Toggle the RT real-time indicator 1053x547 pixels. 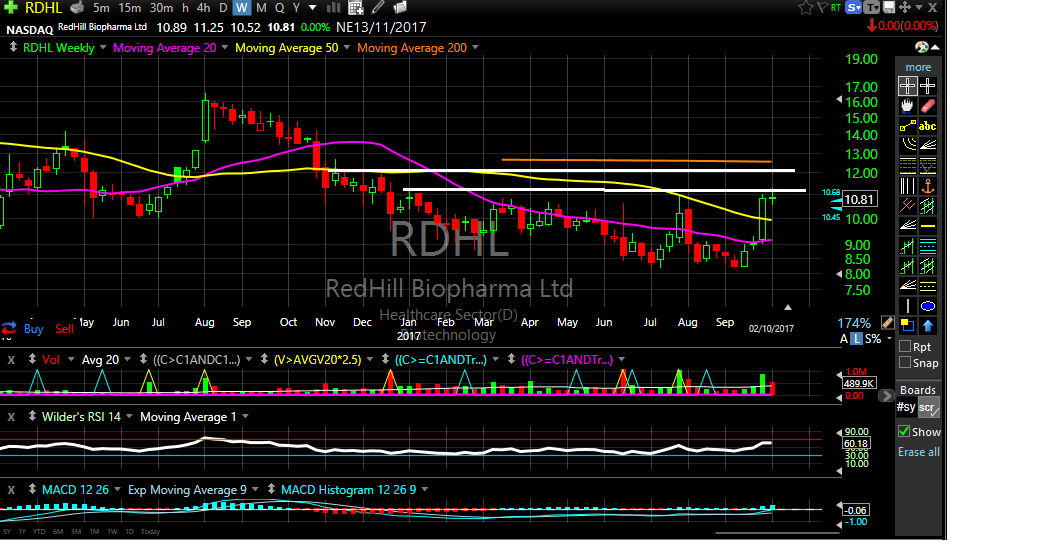835,7
